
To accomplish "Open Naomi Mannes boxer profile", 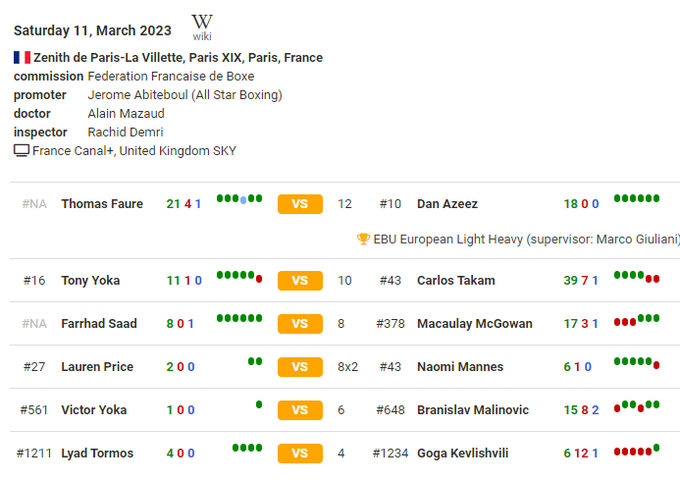I will tap(460, 367).
